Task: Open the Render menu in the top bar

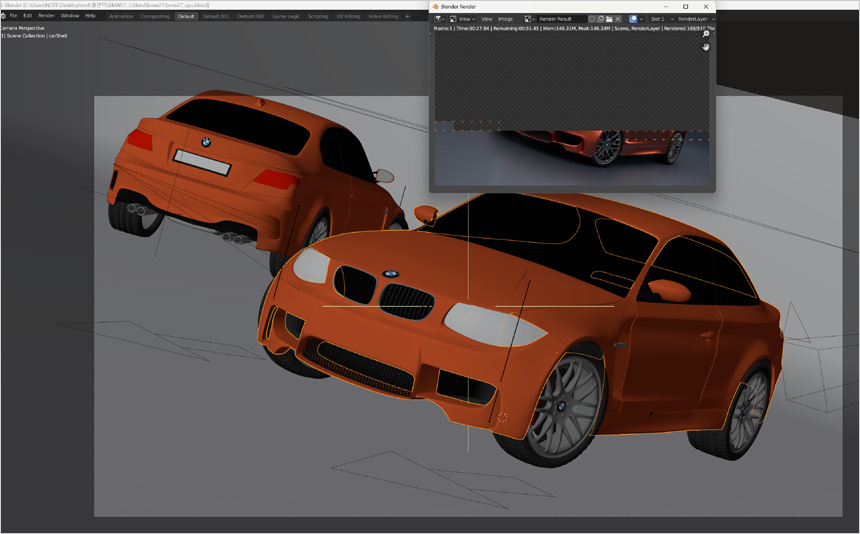Action: [46, 16]
